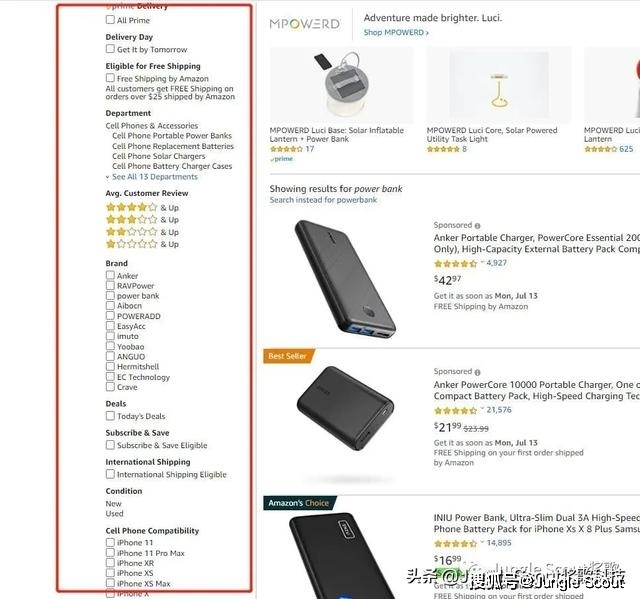
Task: Select Cell Phone Portable Power Banks department
Action: (x=172, y=135)
